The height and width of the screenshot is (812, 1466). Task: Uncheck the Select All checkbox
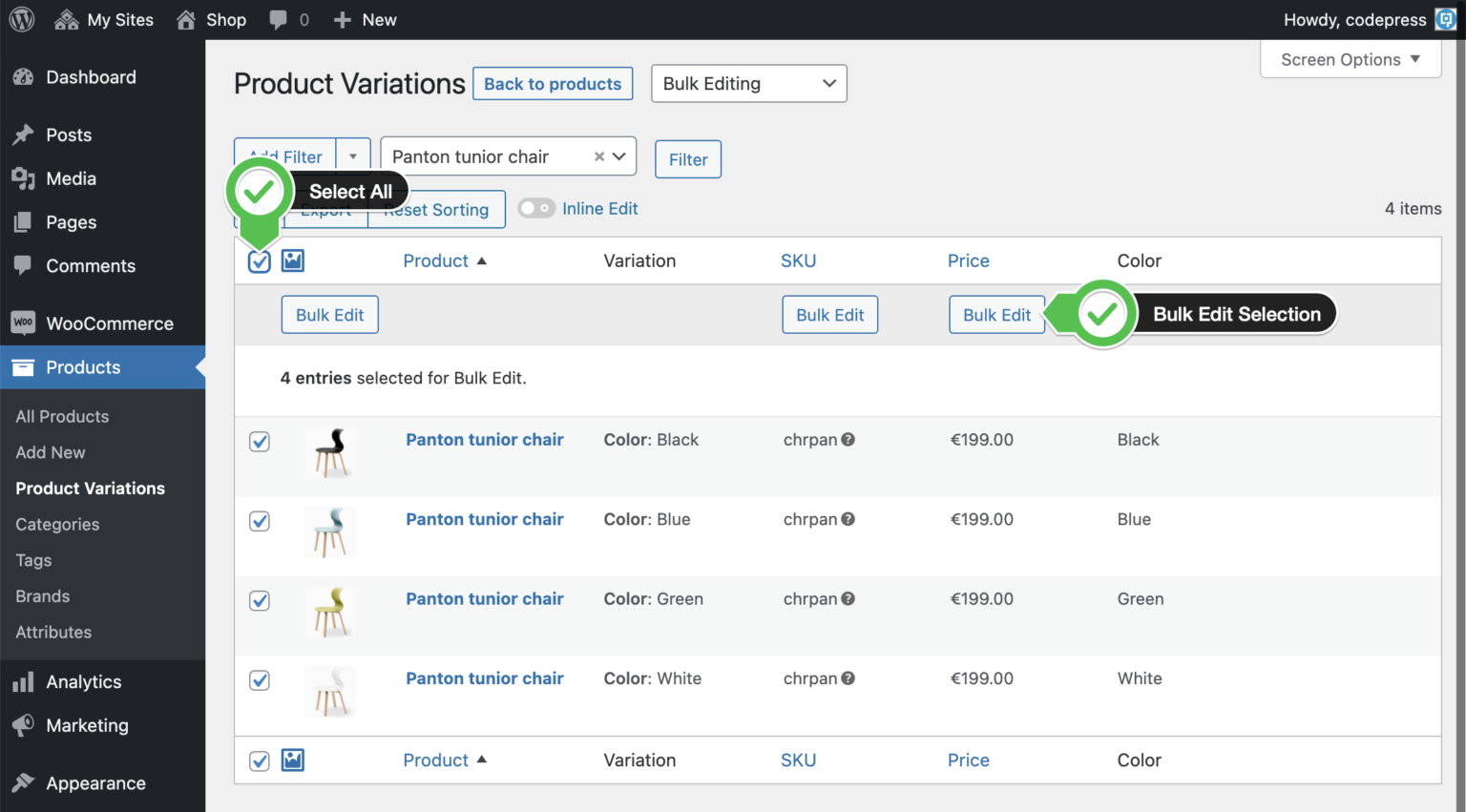(259, 260)
